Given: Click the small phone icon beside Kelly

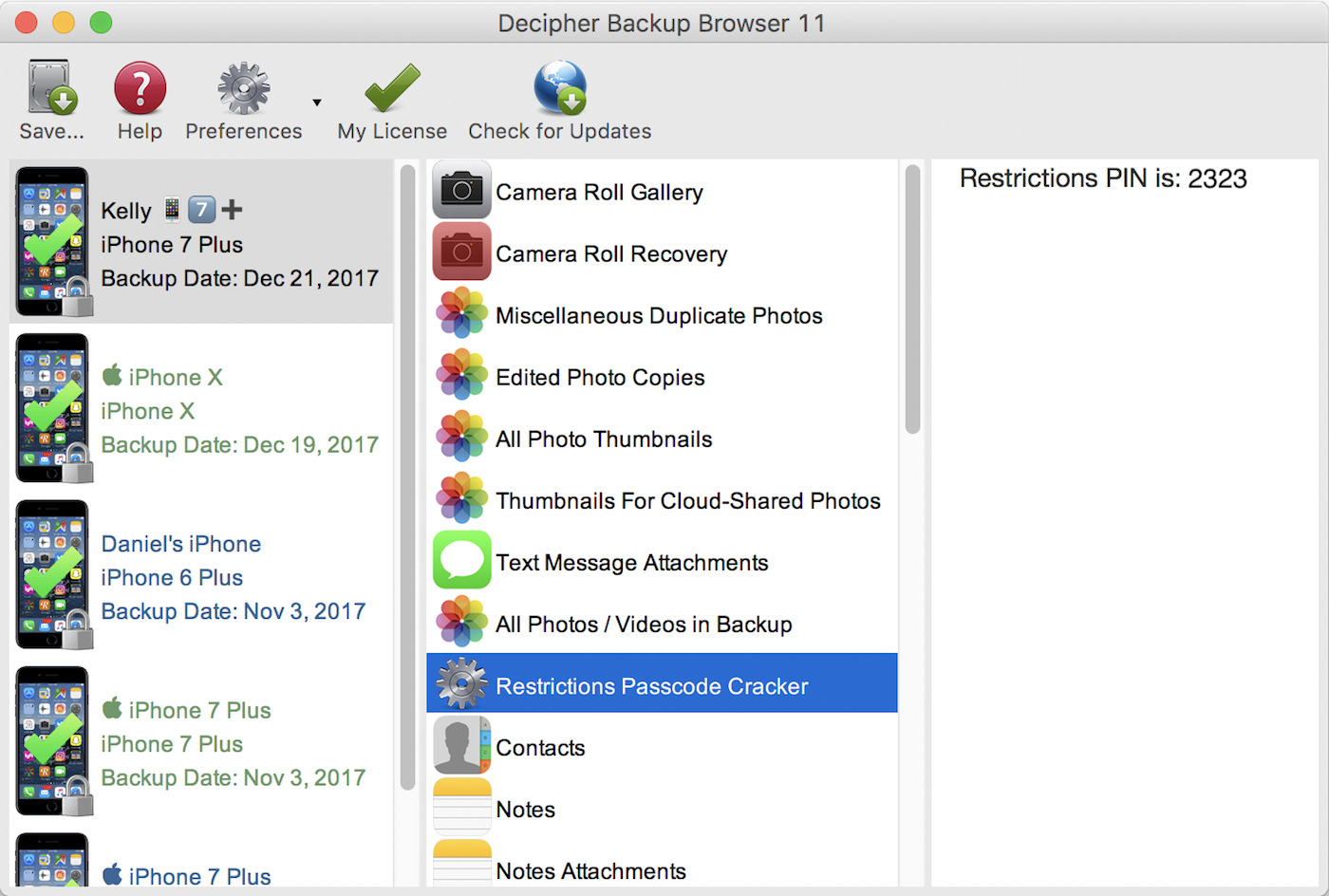Looking at the screenshot, I should (172, 210).
